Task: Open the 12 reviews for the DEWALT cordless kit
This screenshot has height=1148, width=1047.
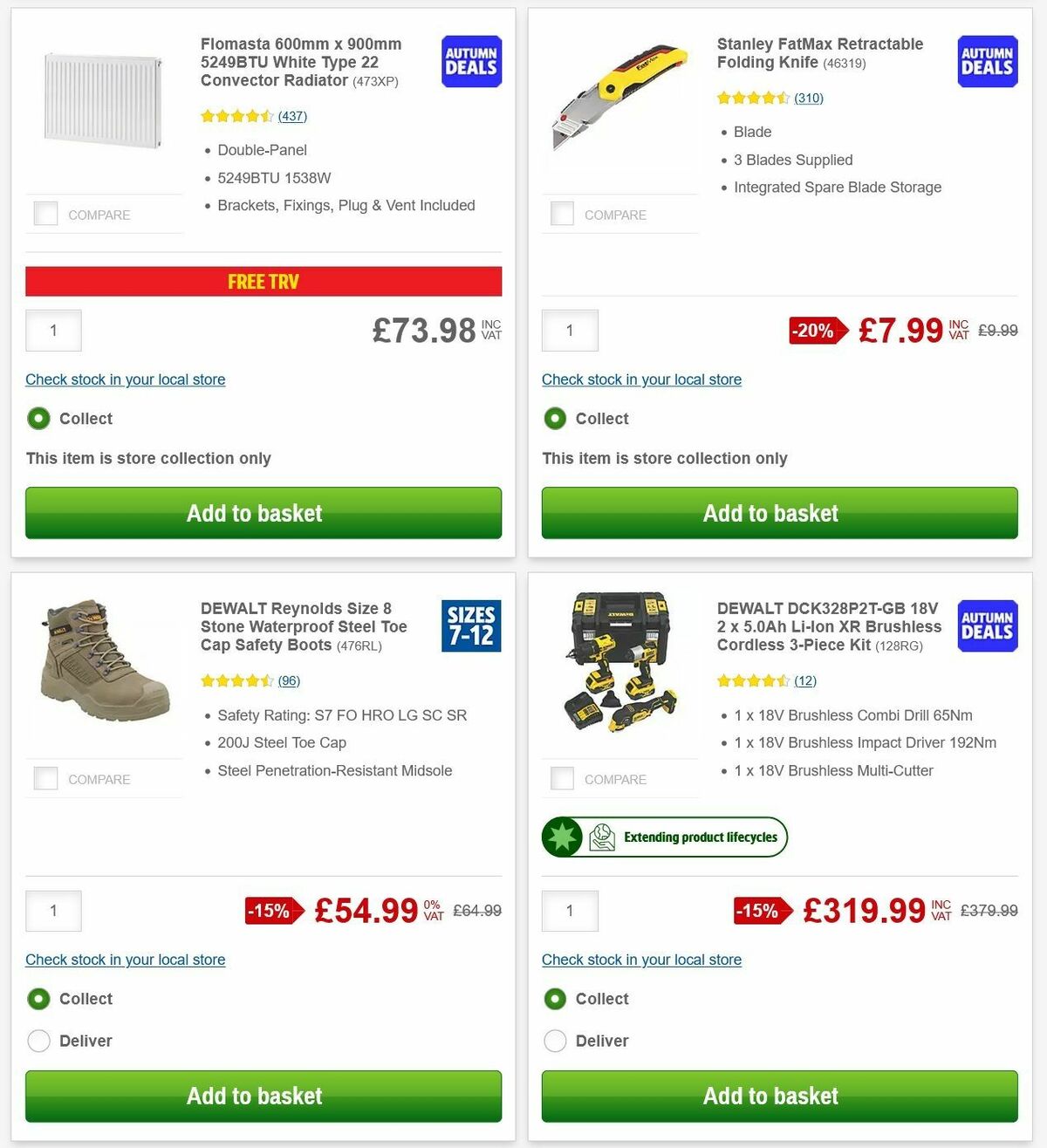Action: [x=805, y=680]
